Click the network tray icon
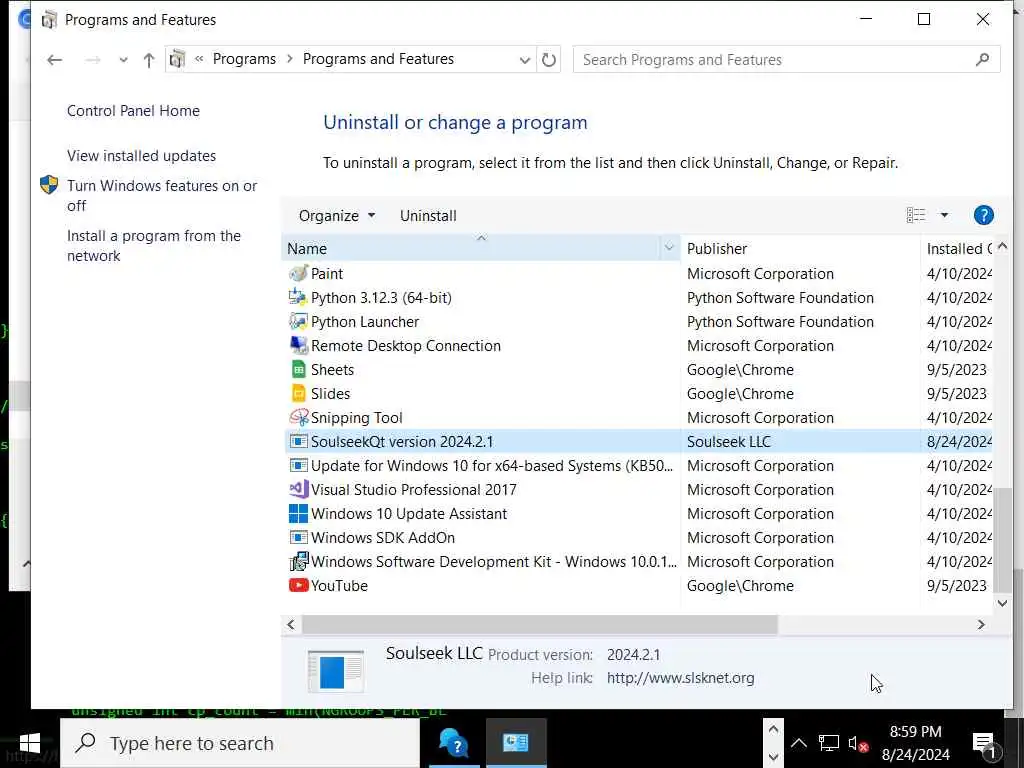 [829, 743]
